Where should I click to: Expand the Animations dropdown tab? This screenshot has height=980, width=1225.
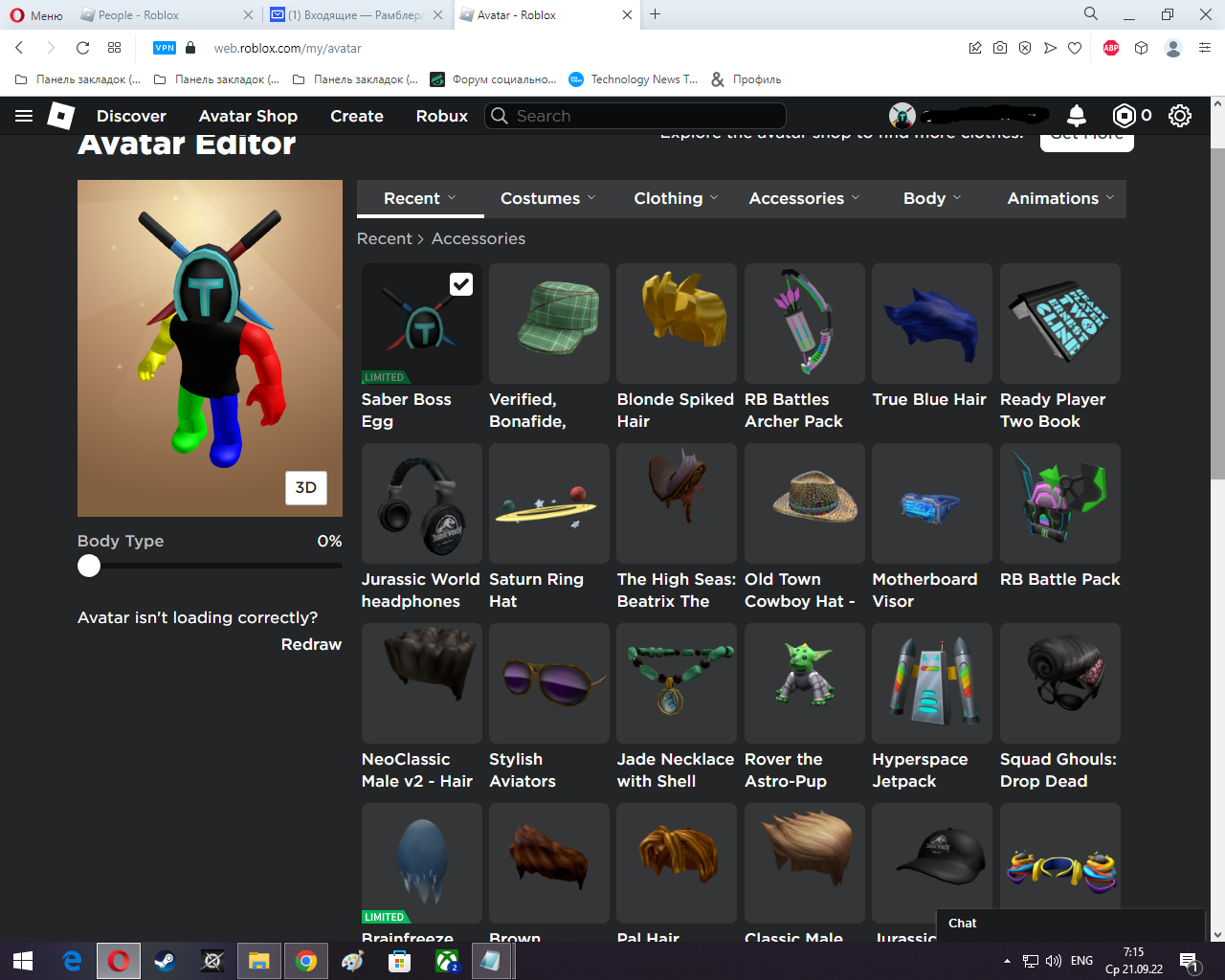(1060, 198)
